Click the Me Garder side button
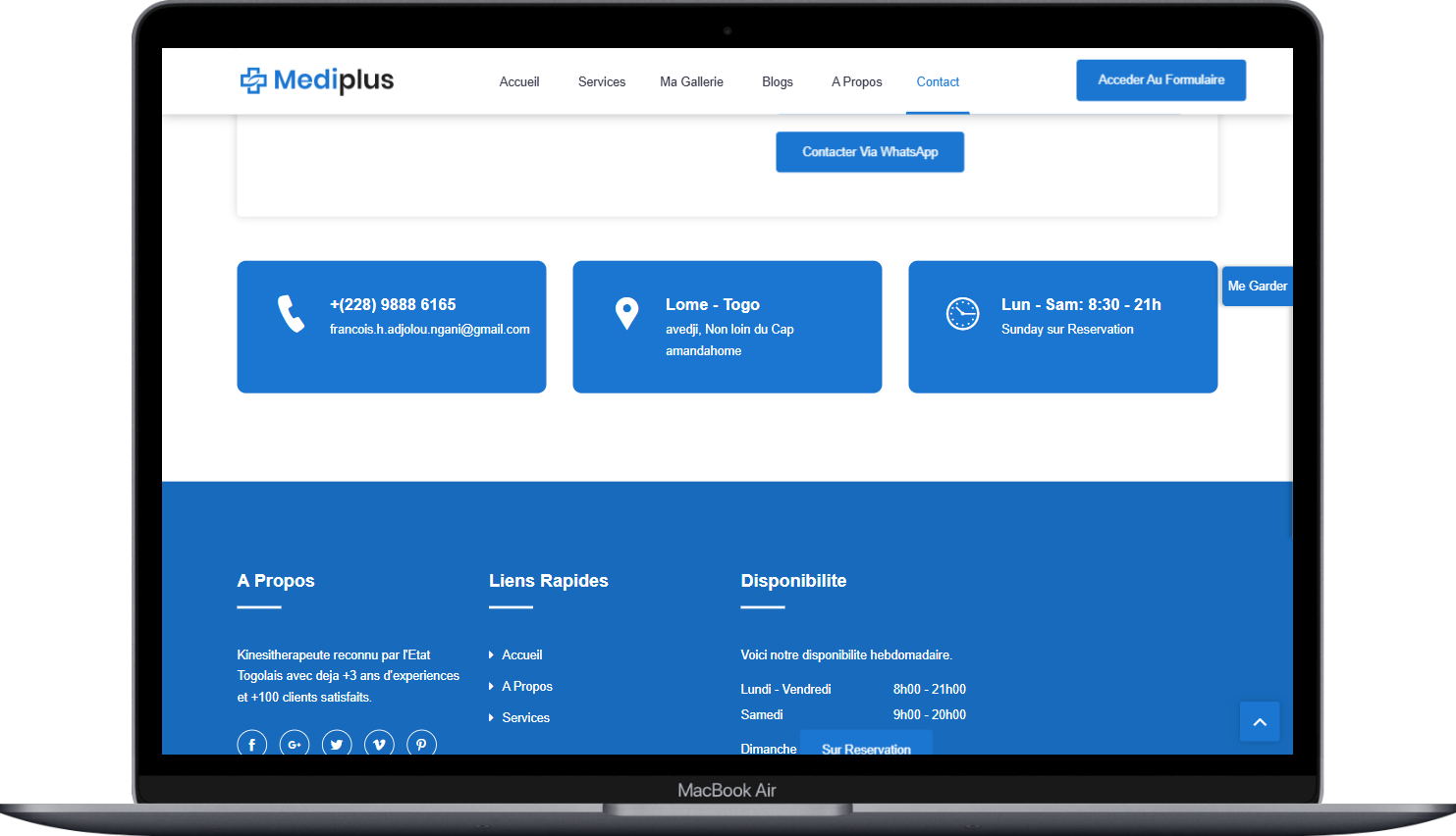 click(x=1257, y=287)
